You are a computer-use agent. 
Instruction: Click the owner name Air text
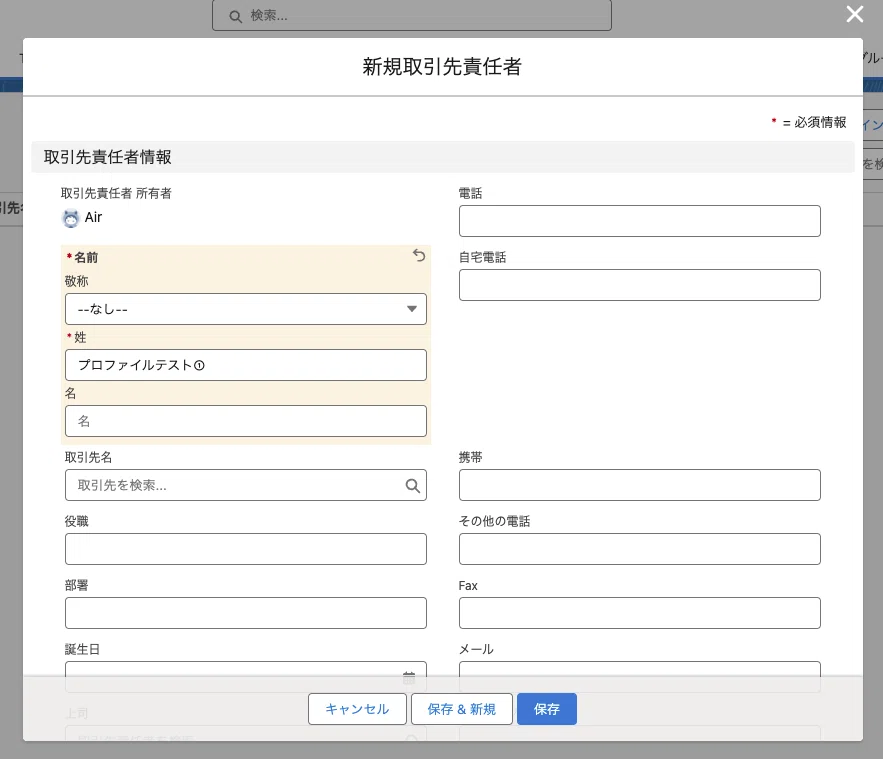click(x=93, y=217)
